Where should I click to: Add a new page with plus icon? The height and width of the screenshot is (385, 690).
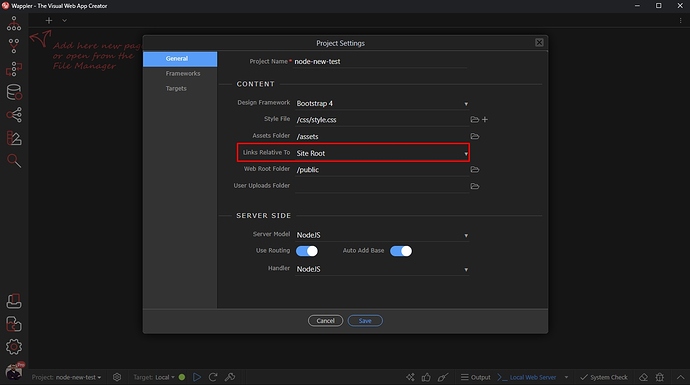[x=49, y=20]
